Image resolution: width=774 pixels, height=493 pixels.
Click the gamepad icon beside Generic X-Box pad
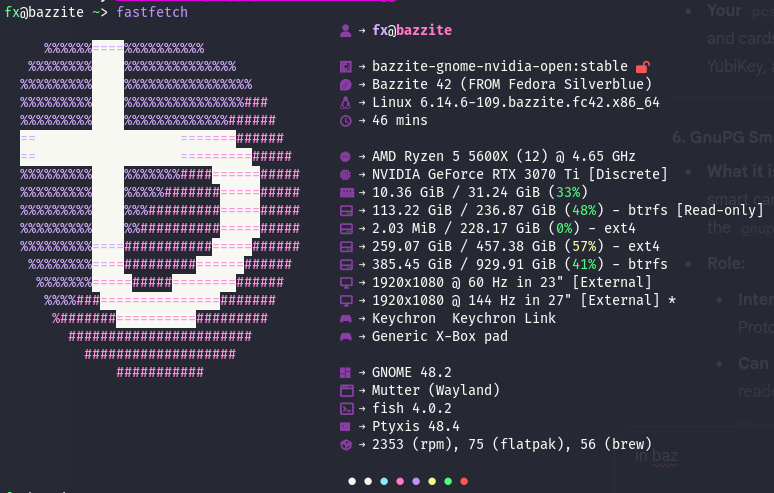click(x=346, y=337)
